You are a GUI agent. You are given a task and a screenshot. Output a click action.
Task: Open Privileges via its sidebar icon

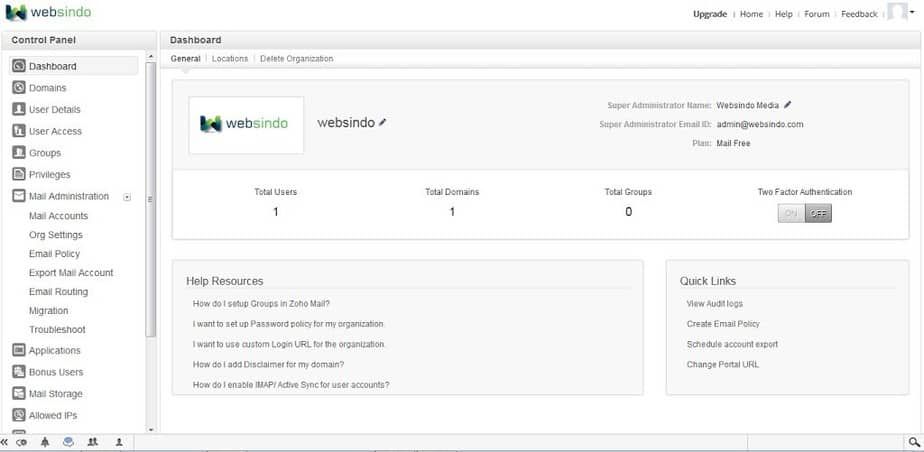(x=19, y=175)
